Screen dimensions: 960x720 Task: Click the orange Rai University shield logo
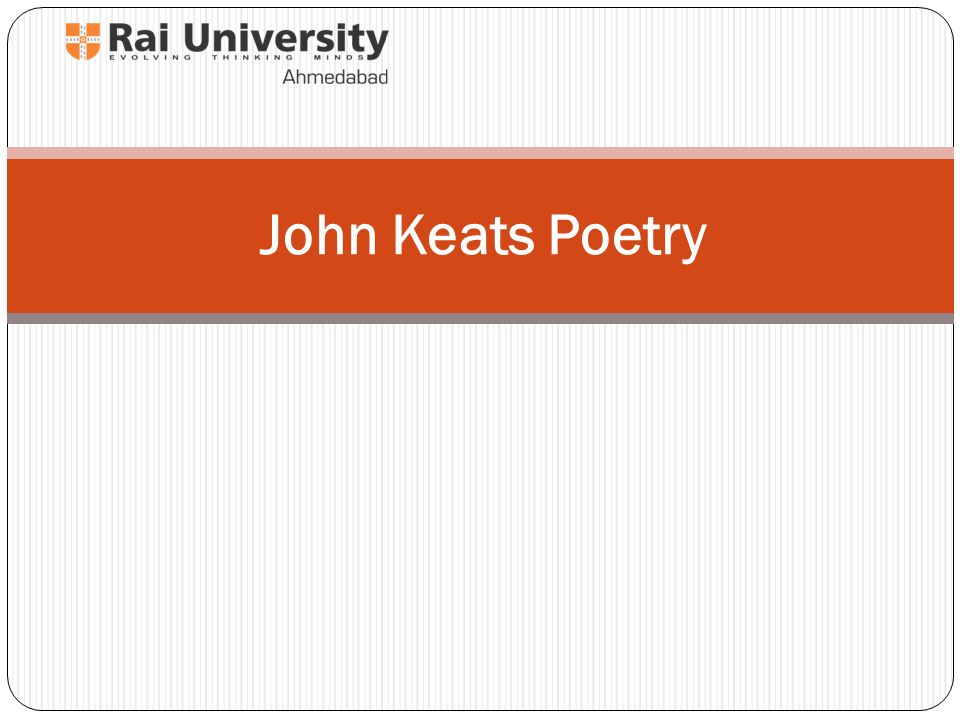click(x=83, y=41)
